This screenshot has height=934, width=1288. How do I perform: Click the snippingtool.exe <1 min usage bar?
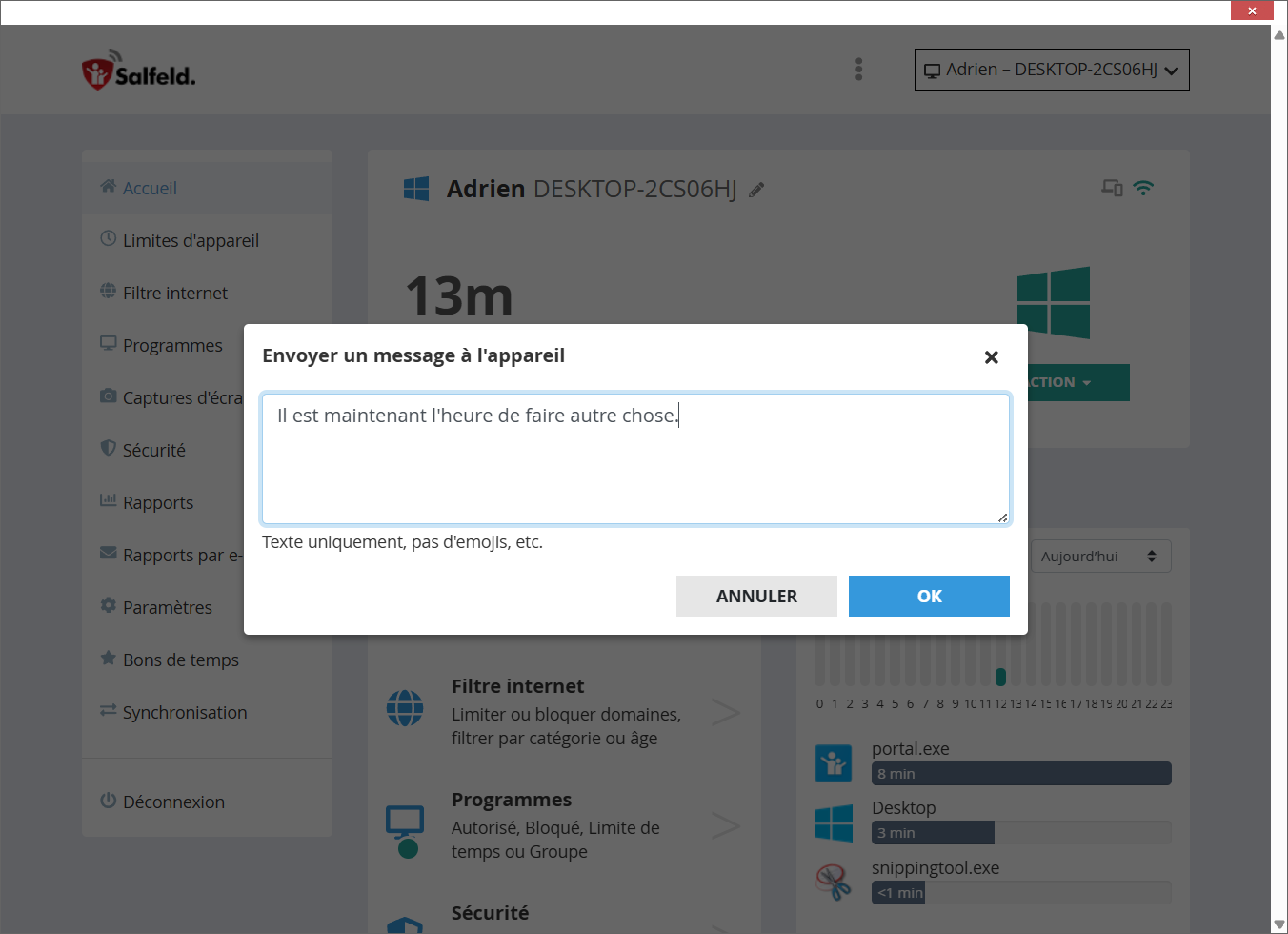click(x=1021, y=893)
